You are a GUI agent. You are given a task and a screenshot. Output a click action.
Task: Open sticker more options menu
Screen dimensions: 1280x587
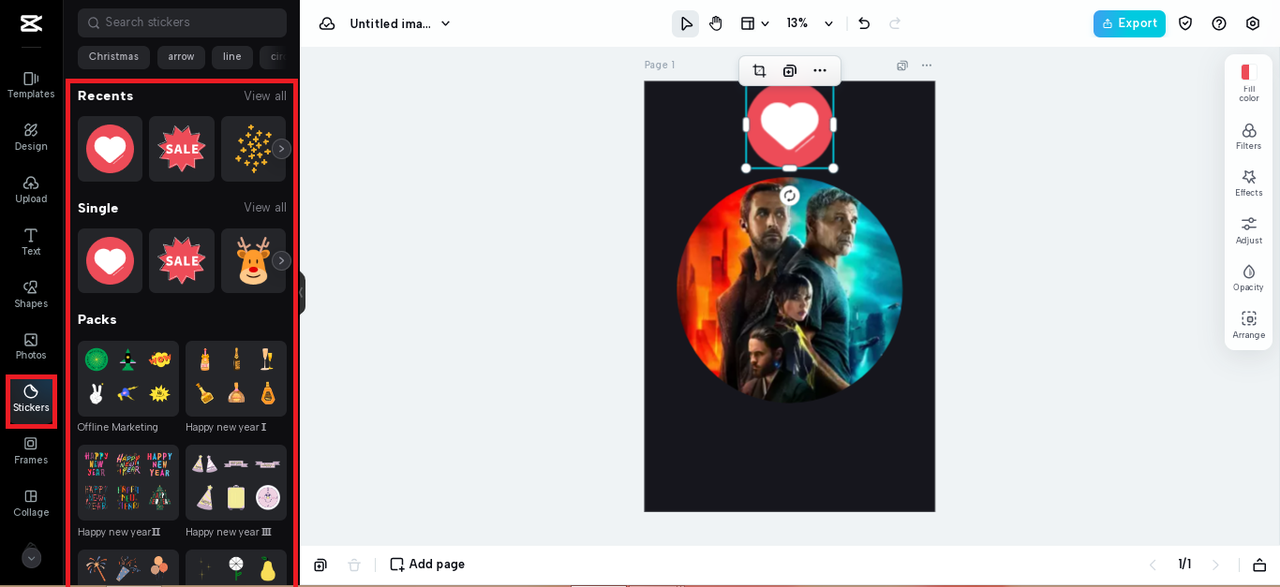pos(820,70)
